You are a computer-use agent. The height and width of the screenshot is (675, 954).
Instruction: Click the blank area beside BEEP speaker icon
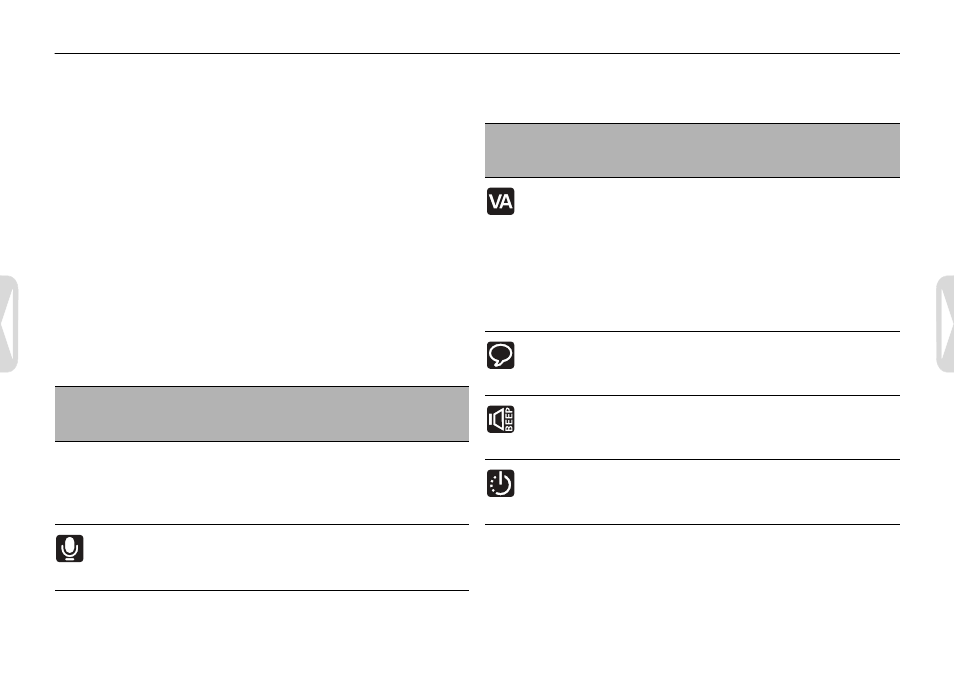point(709,427)
